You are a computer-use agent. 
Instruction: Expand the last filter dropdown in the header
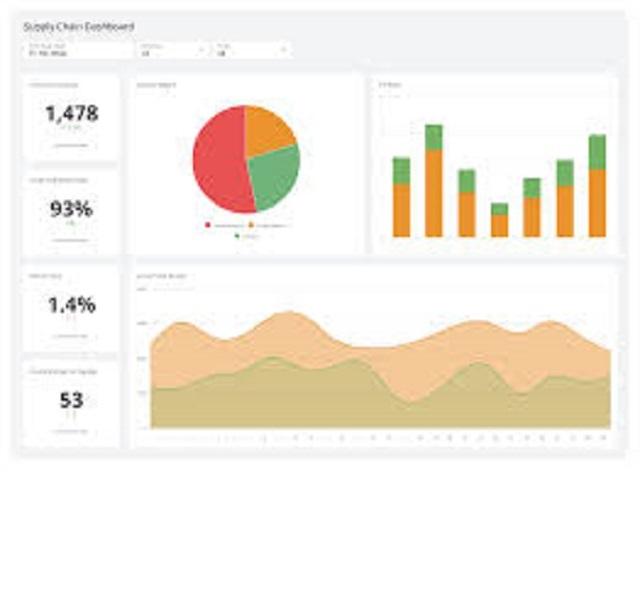tap(251, 50)
